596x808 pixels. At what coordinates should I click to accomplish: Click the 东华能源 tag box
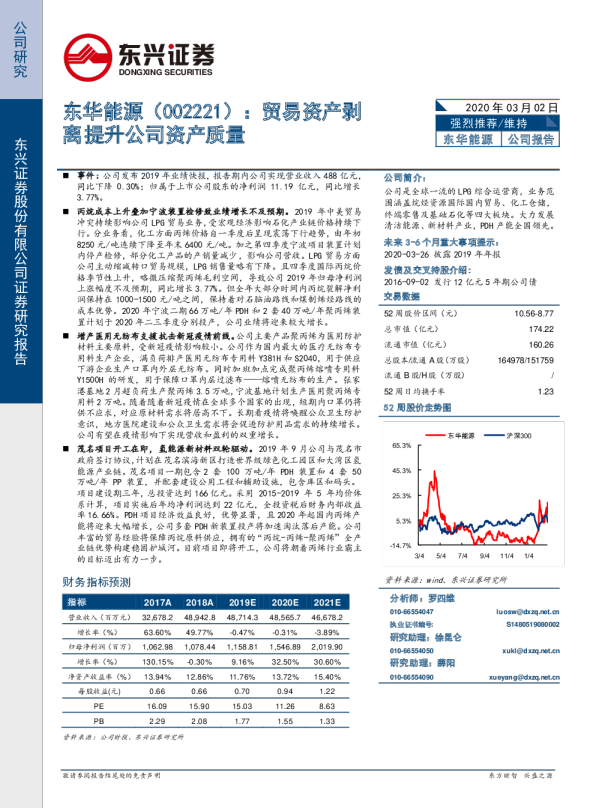(468, 139)
